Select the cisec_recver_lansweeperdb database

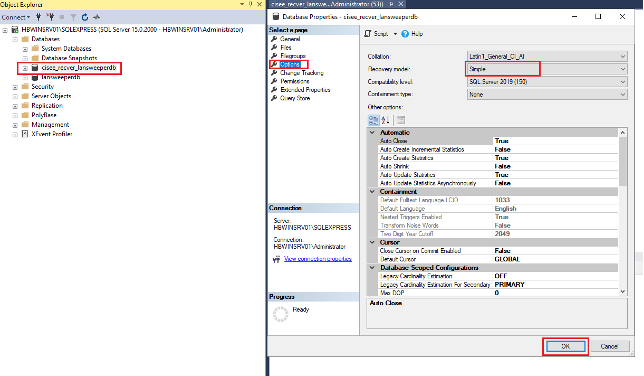pos(79,68)
